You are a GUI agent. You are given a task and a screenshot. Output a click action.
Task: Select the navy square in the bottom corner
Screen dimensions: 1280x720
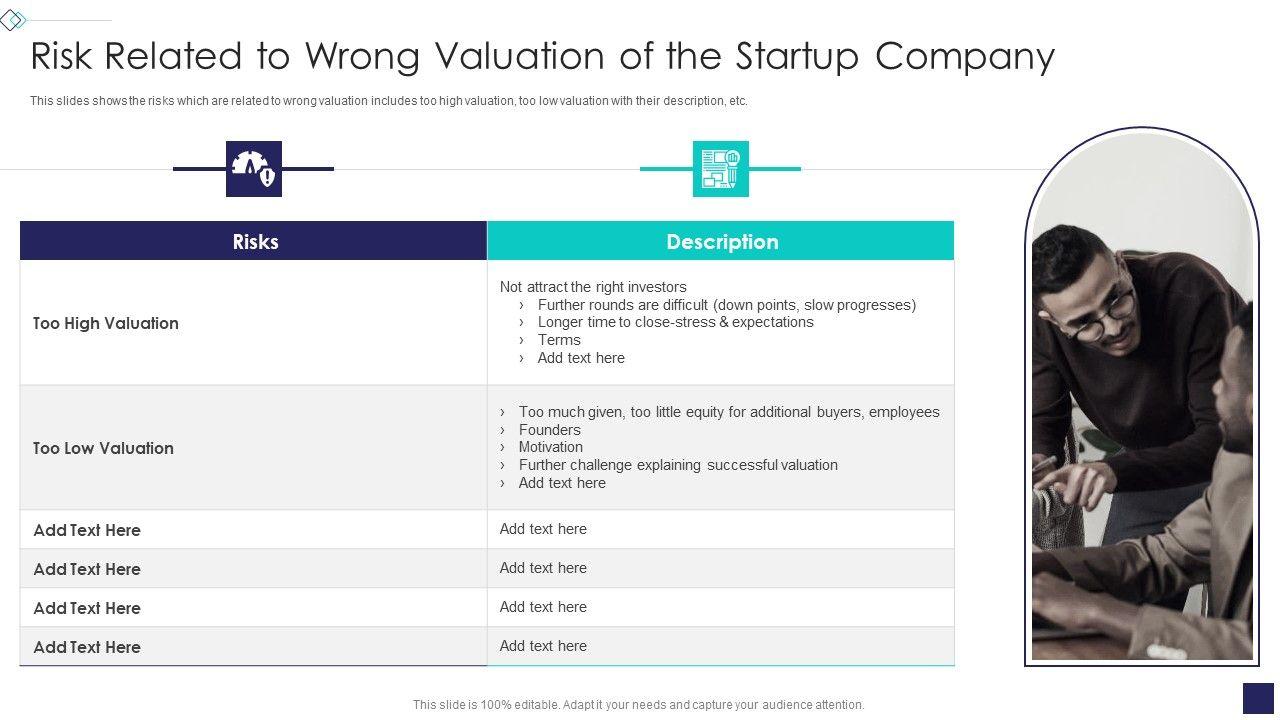(x=1257, y=698)
